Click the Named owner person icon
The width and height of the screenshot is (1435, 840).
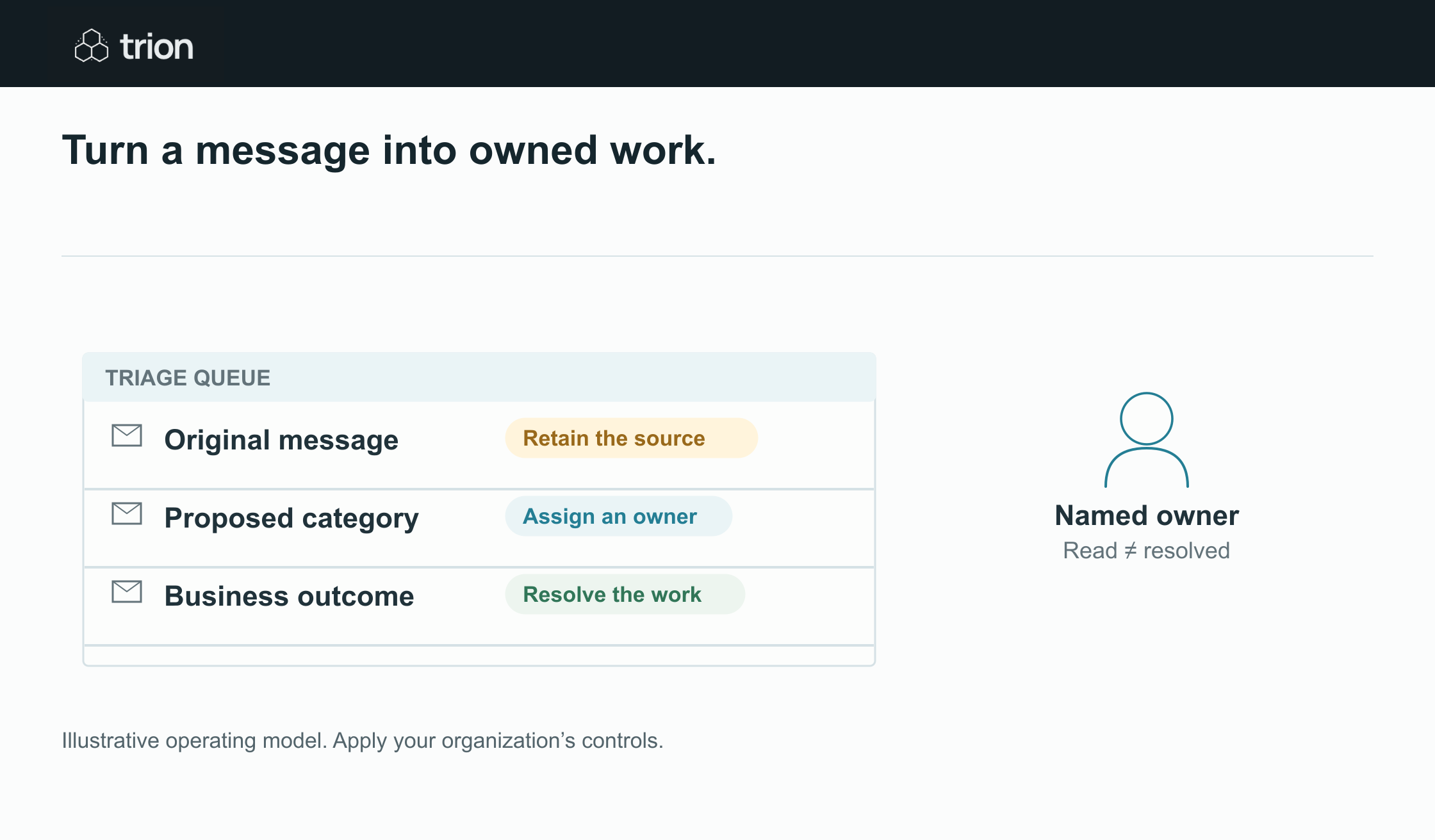[1147, 440]
